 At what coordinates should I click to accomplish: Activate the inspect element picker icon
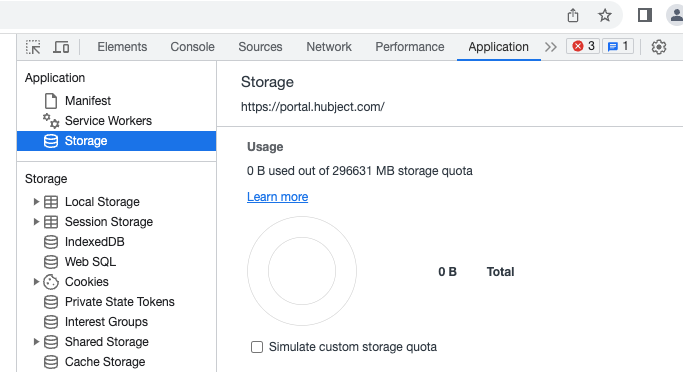(33, 47)
